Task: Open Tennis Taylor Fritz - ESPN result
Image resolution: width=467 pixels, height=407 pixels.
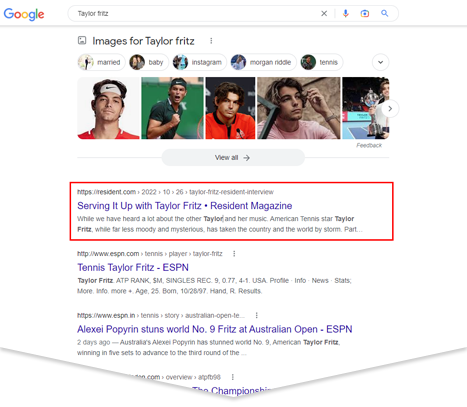Action: point(133,267)
